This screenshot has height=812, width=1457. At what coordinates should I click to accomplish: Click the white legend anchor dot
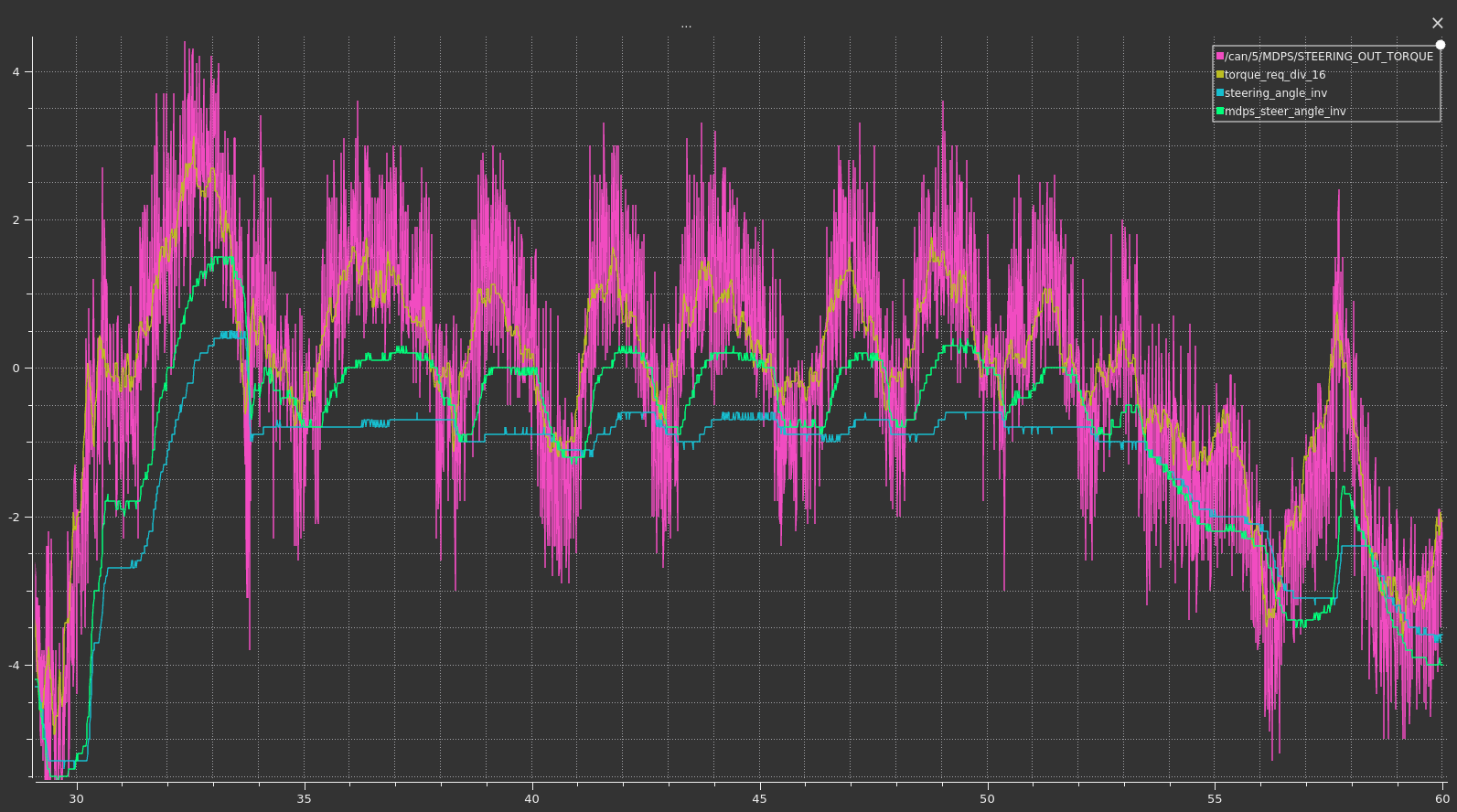coord(1441,45)
